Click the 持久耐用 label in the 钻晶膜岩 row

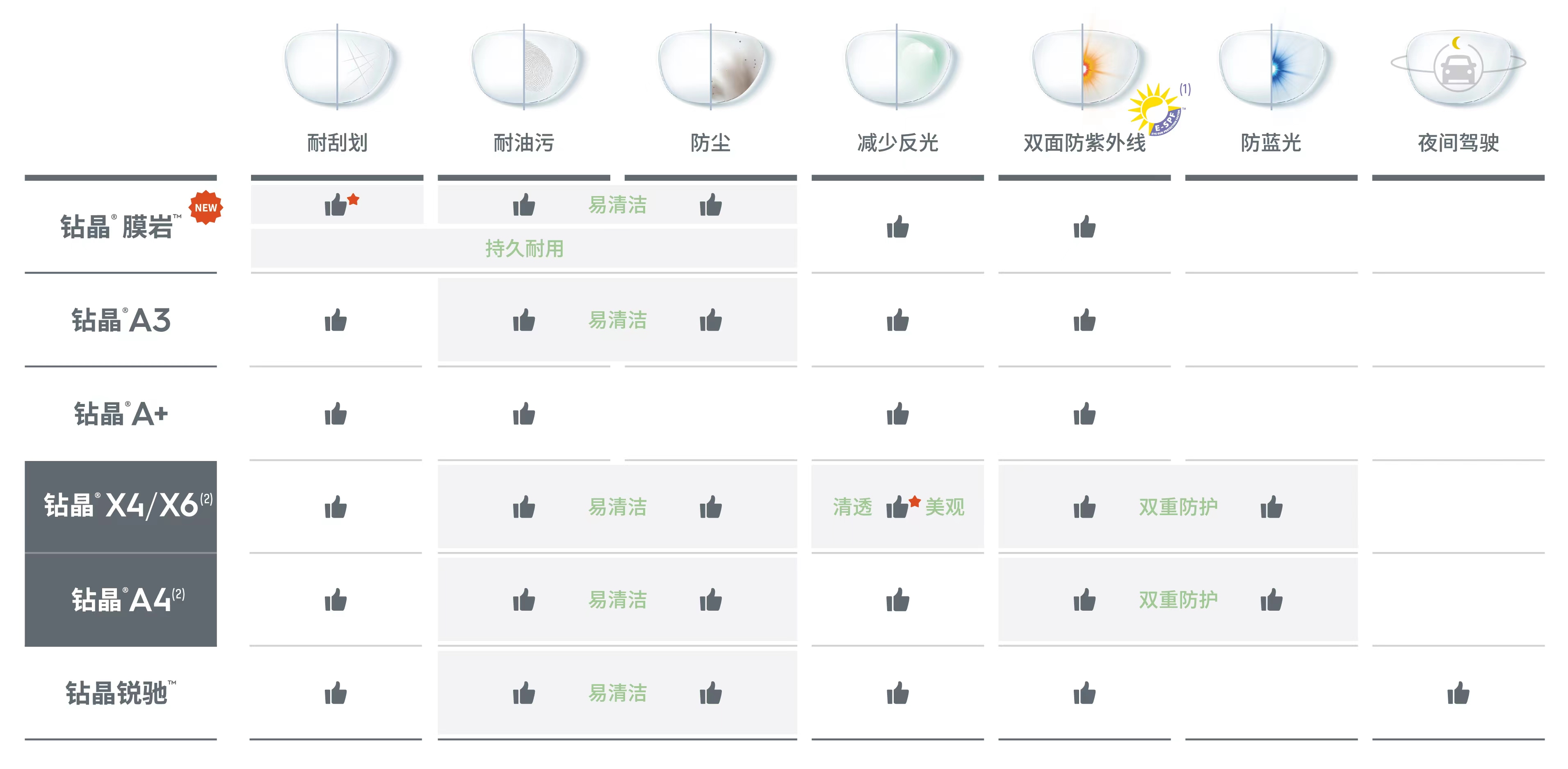pyautogui.click(x=524, y=249)
